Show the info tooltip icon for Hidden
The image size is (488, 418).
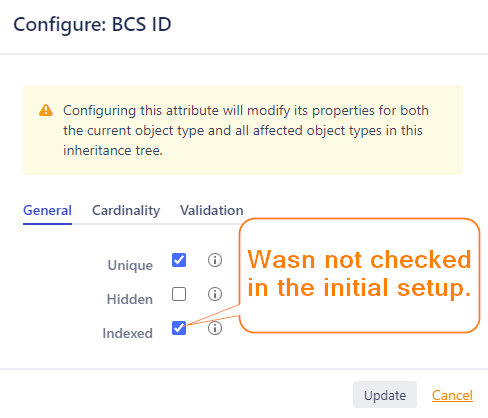pos(215,294)
